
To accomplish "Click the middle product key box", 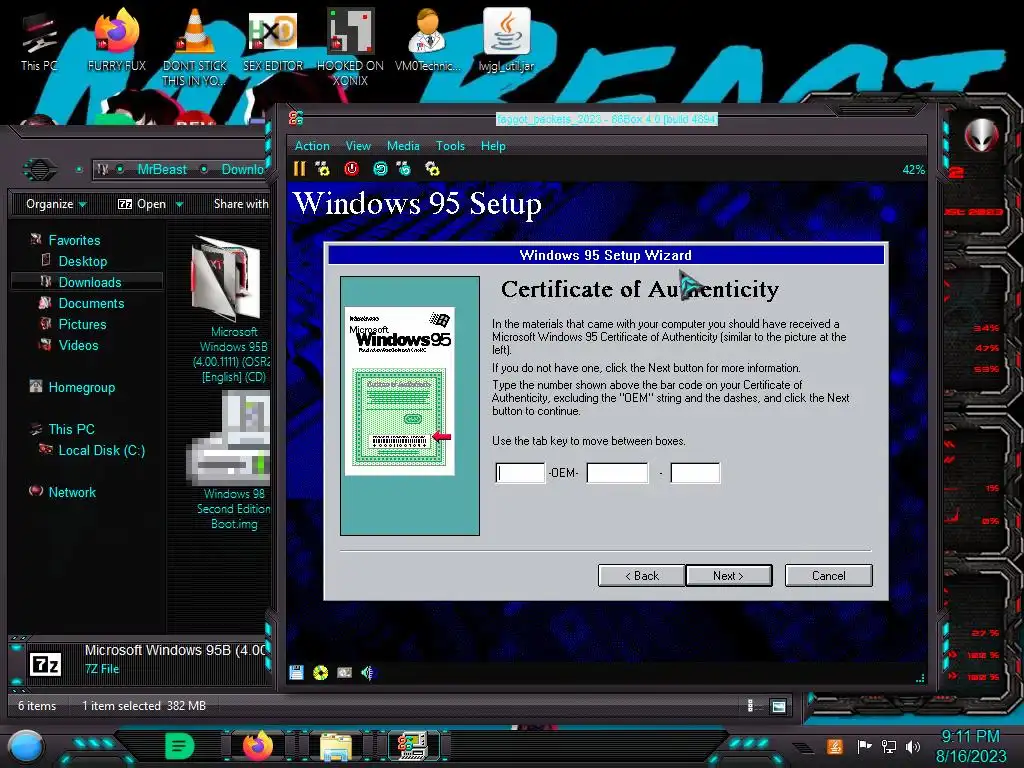I will pyautogui.click(x=617, y=472).
